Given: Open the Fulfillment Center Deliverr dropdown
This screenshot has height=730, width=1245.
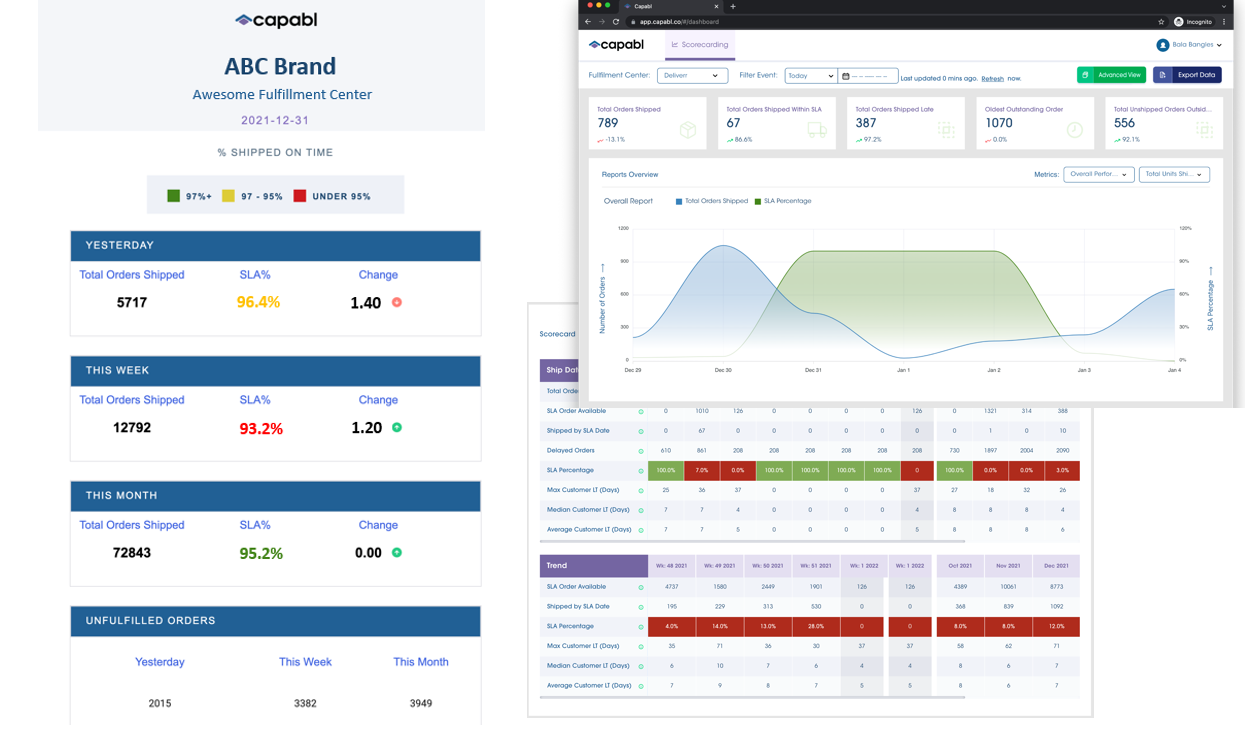Looking at the screenshot, I should click(x=691, y=76).
